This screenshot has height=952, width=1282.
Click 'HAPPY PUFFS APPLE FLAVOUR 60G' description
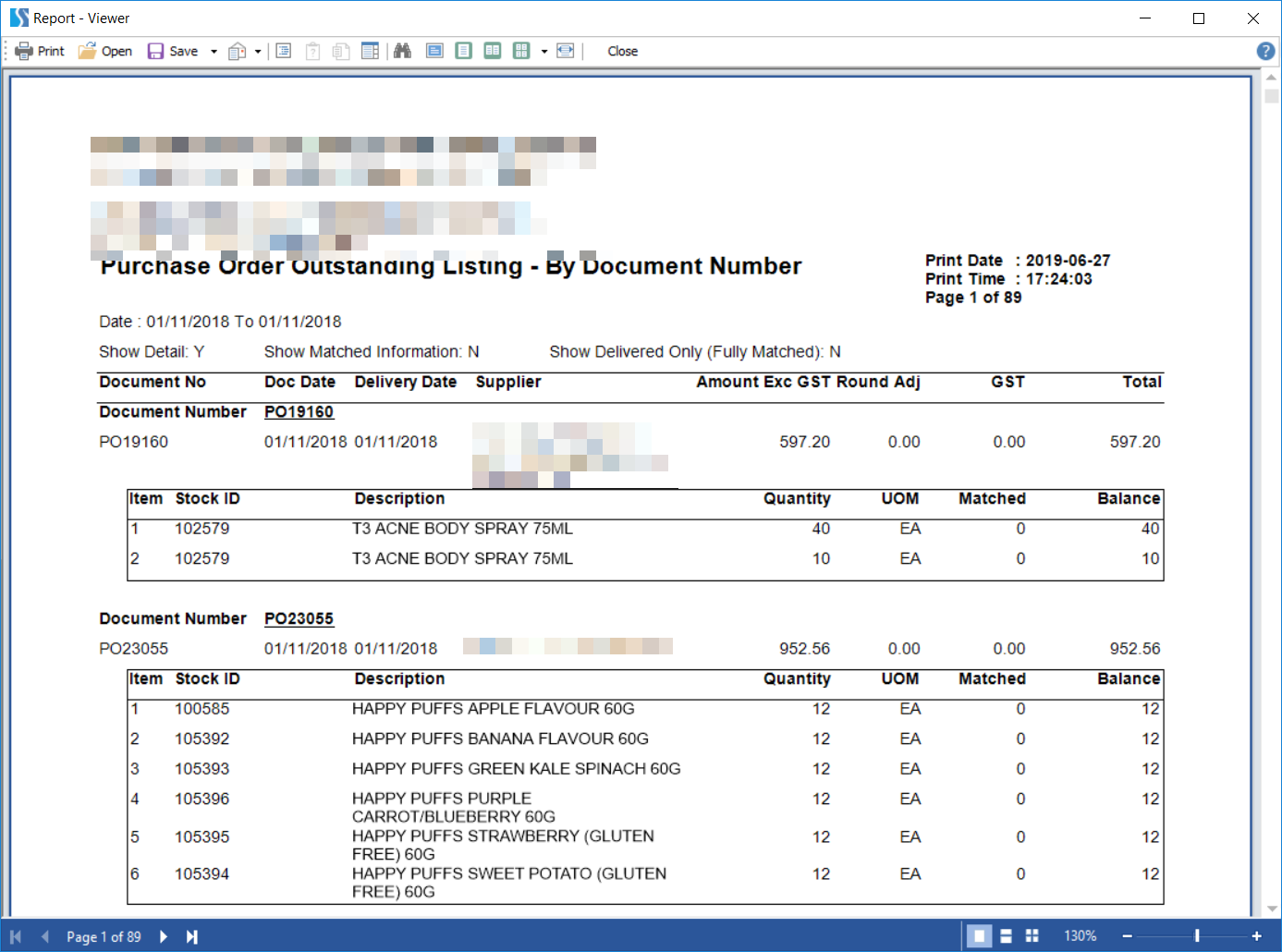(x=493, y=709)
